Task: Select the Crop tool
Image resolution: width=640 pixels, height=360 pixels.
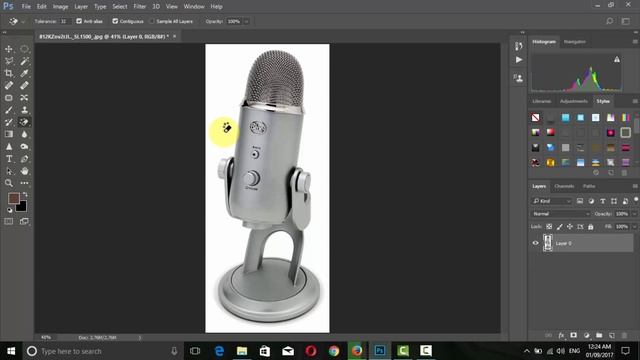Action: (x=9, y=73)
